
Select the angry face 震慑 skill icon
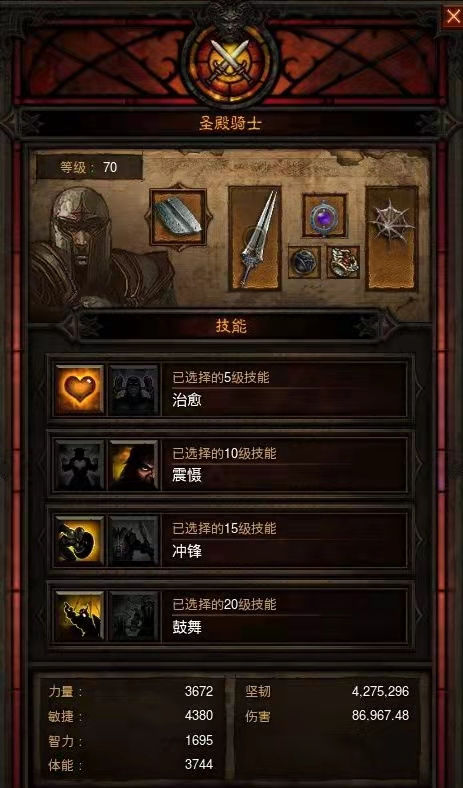134,465
